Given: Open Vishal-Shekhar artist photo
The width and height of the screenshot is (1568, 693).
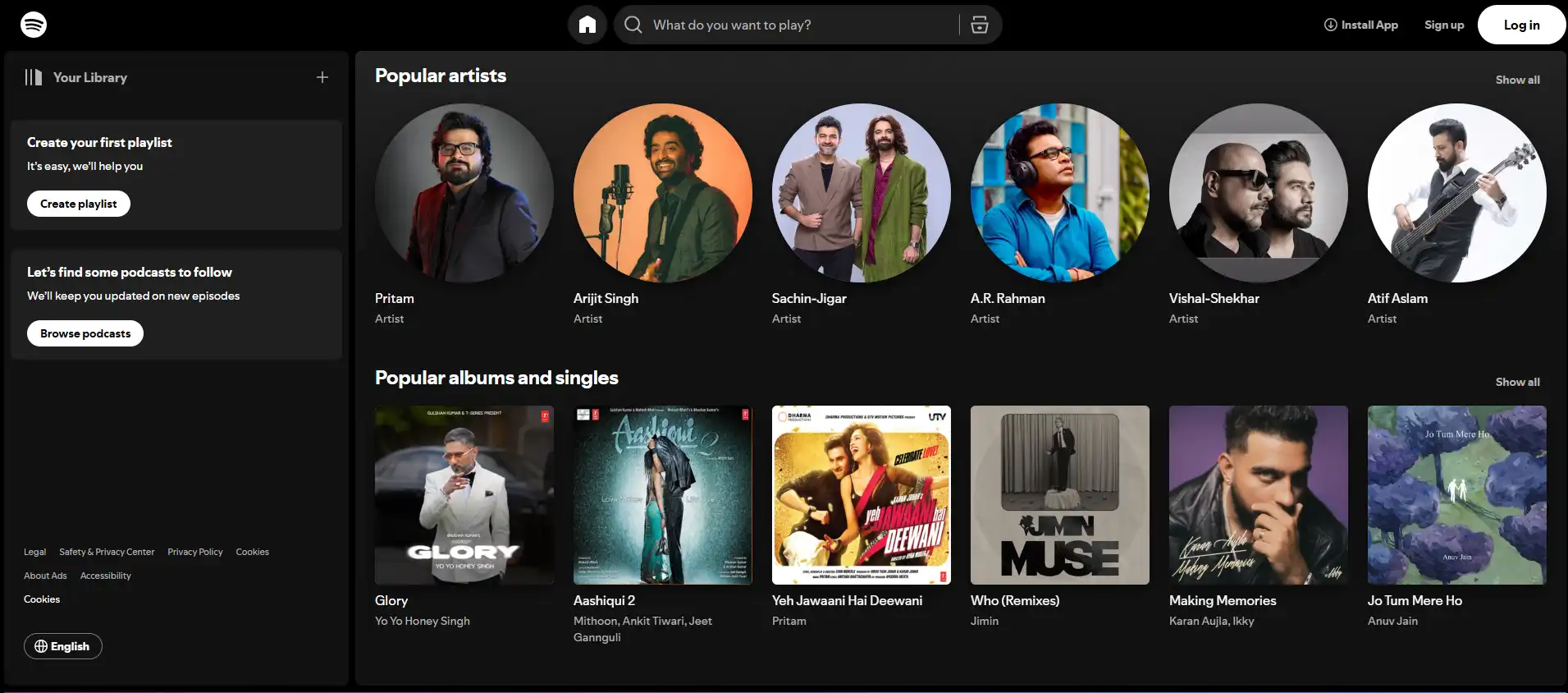Looking at the screenshot, I should coord(1259,193).
